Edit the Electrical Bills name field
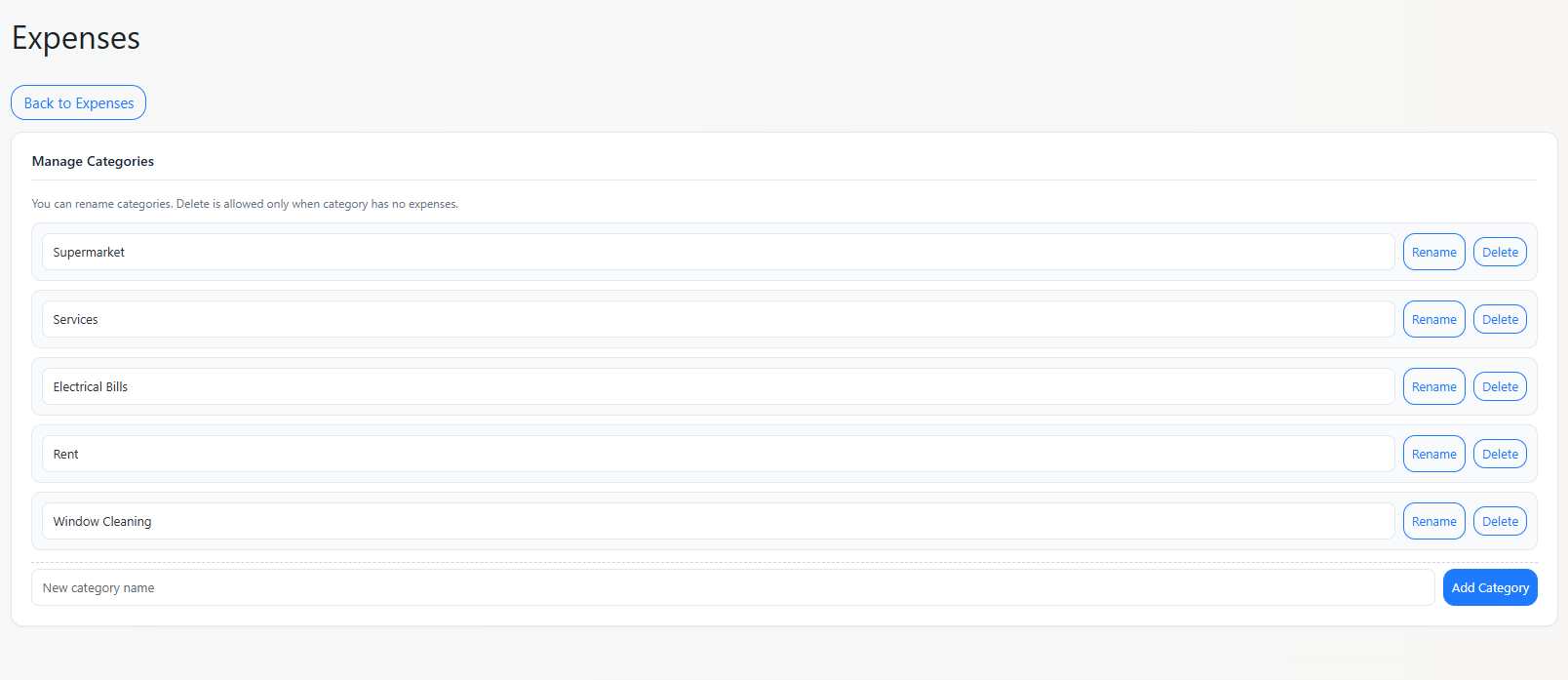Viewport: 1568px width, 680px height. [x=718, y=386]
